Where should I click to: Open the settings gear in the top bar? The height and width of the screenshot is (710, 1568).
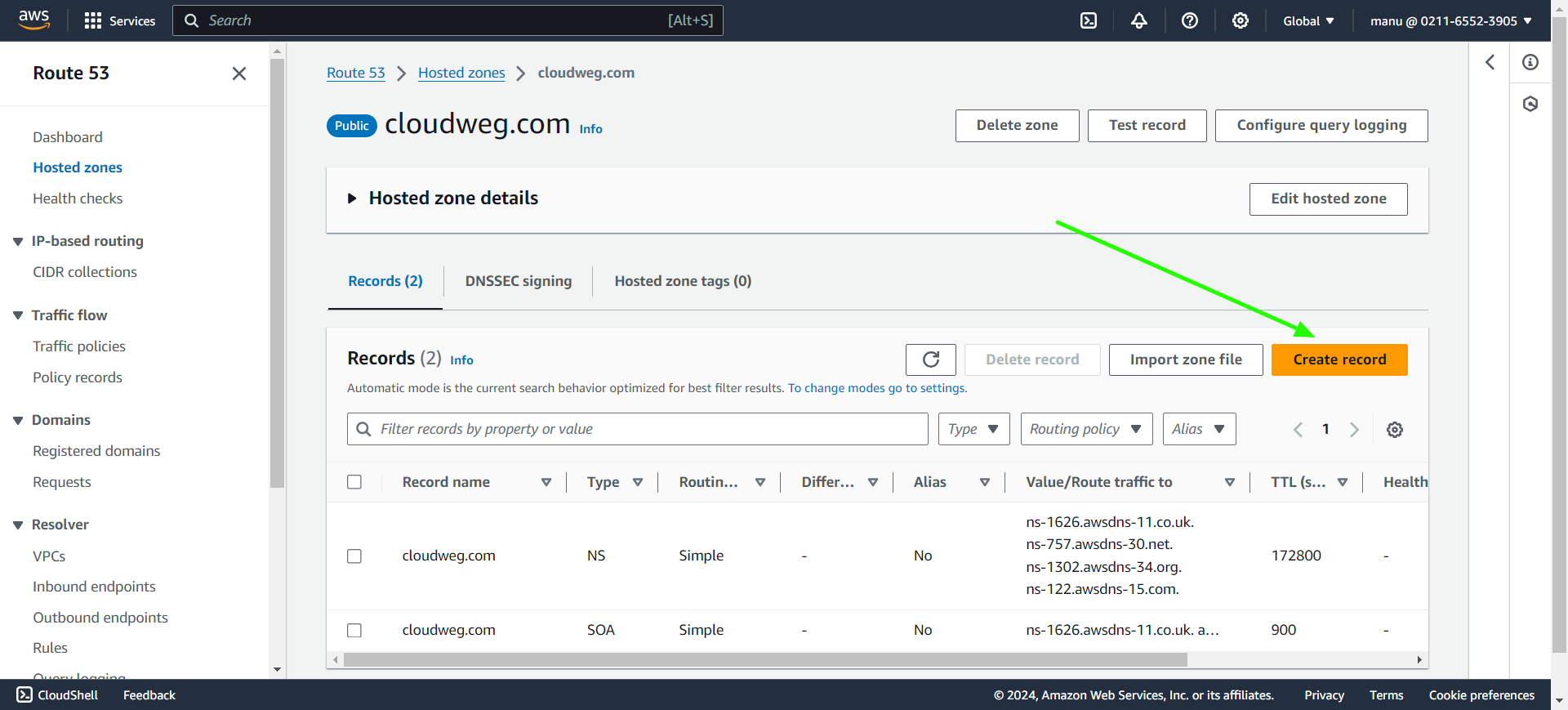pyautogui.click(x=1241, y=20)
